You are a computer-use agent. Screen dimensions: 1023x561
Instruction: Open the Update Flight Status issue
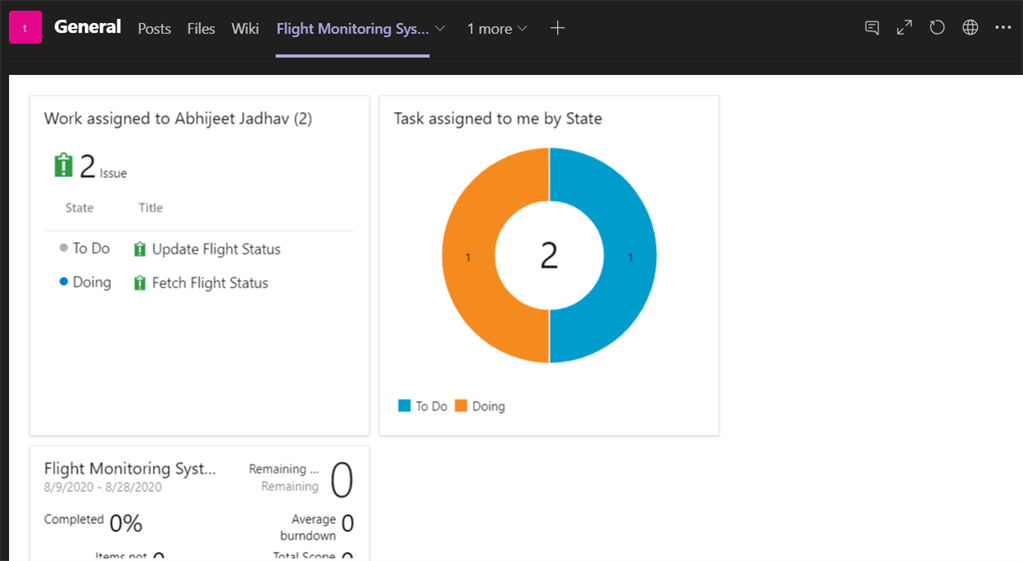click(216, 250)
